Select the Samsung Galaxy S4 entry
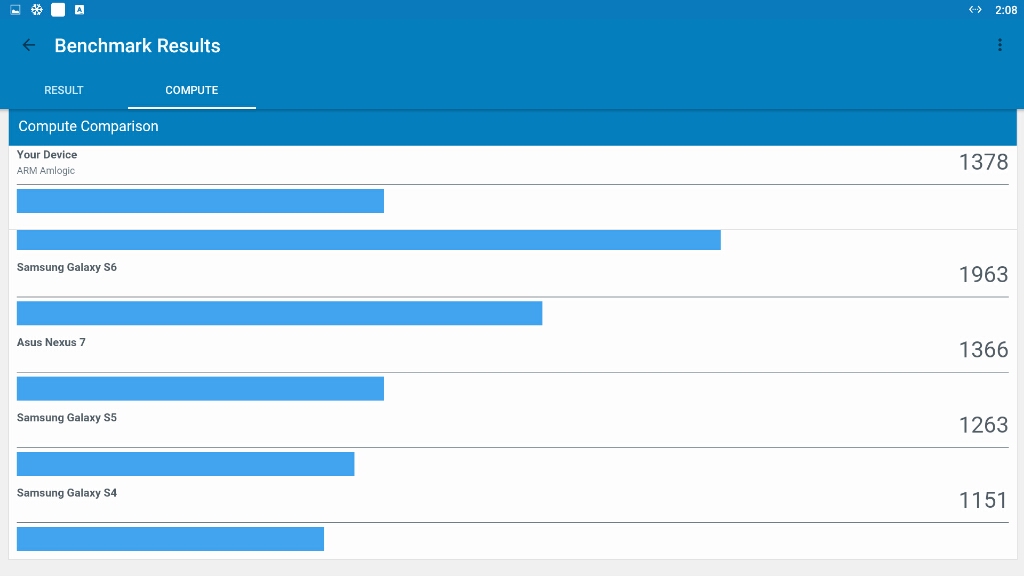Viewport: 1024px width, 576px height. (67, 492)
